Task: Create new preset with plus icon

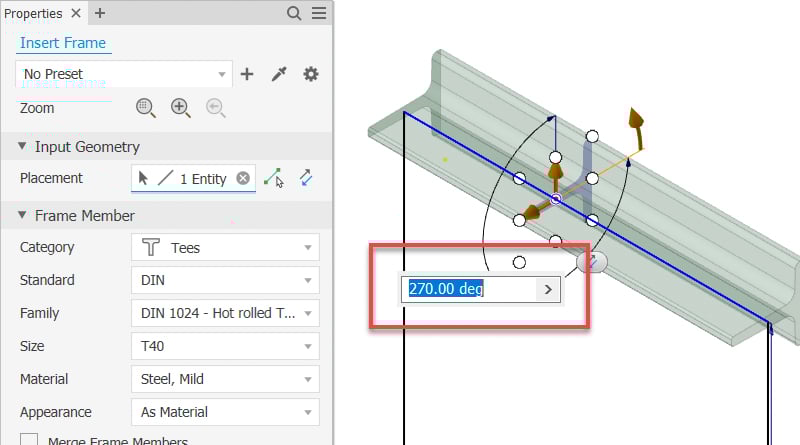Action: pos(247,74)
